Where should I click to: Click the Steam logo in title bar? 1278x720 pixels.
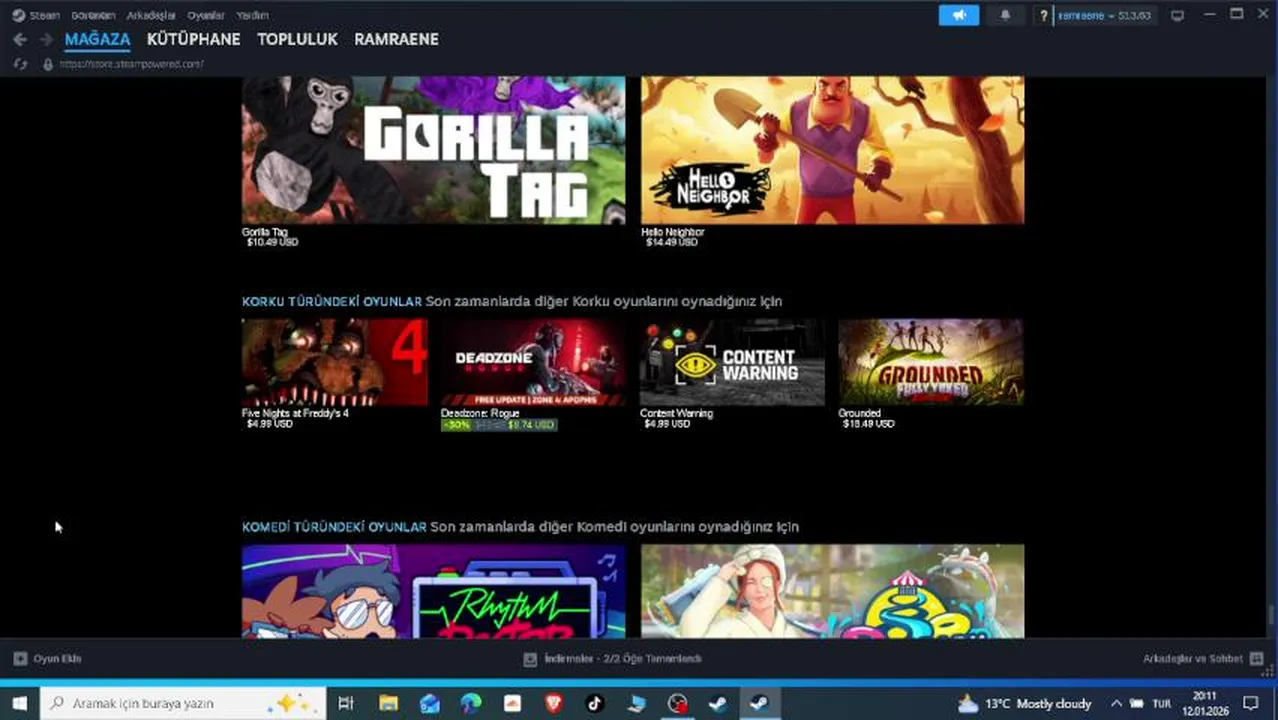[x=18, y=15]
